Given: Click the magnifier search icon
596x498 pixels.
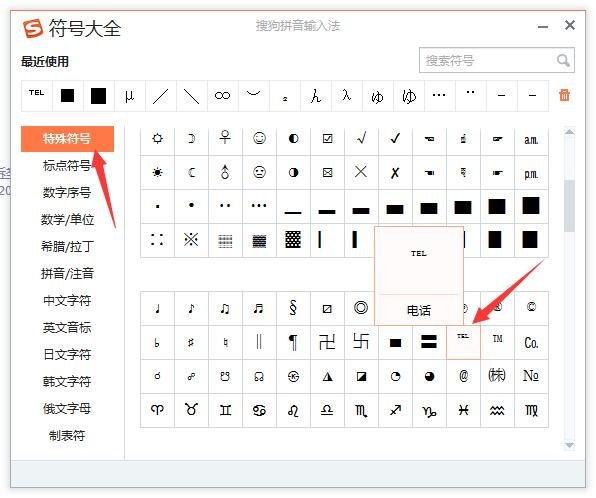Looking at the screenshot, I should click(x=563, y=60).
